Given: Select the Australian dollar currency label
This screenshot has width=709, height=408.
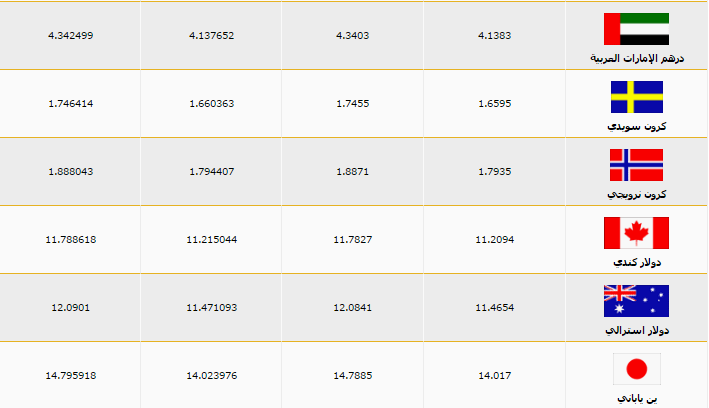Looking at the screenshot, I should [x=637, y=330].
